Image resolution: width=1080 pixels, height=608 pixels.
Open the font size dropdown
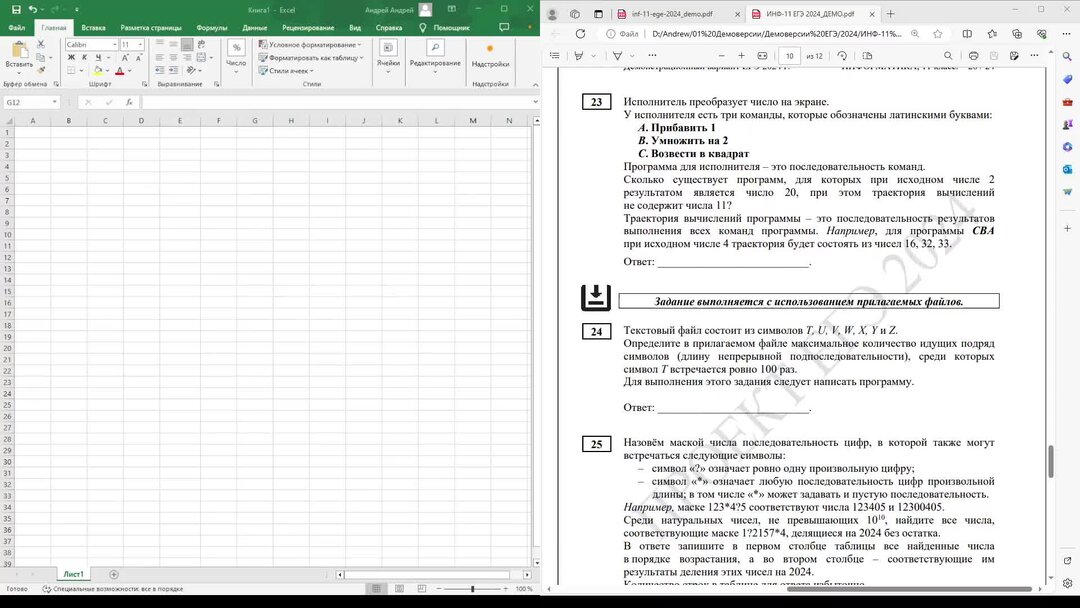(141, 44)
